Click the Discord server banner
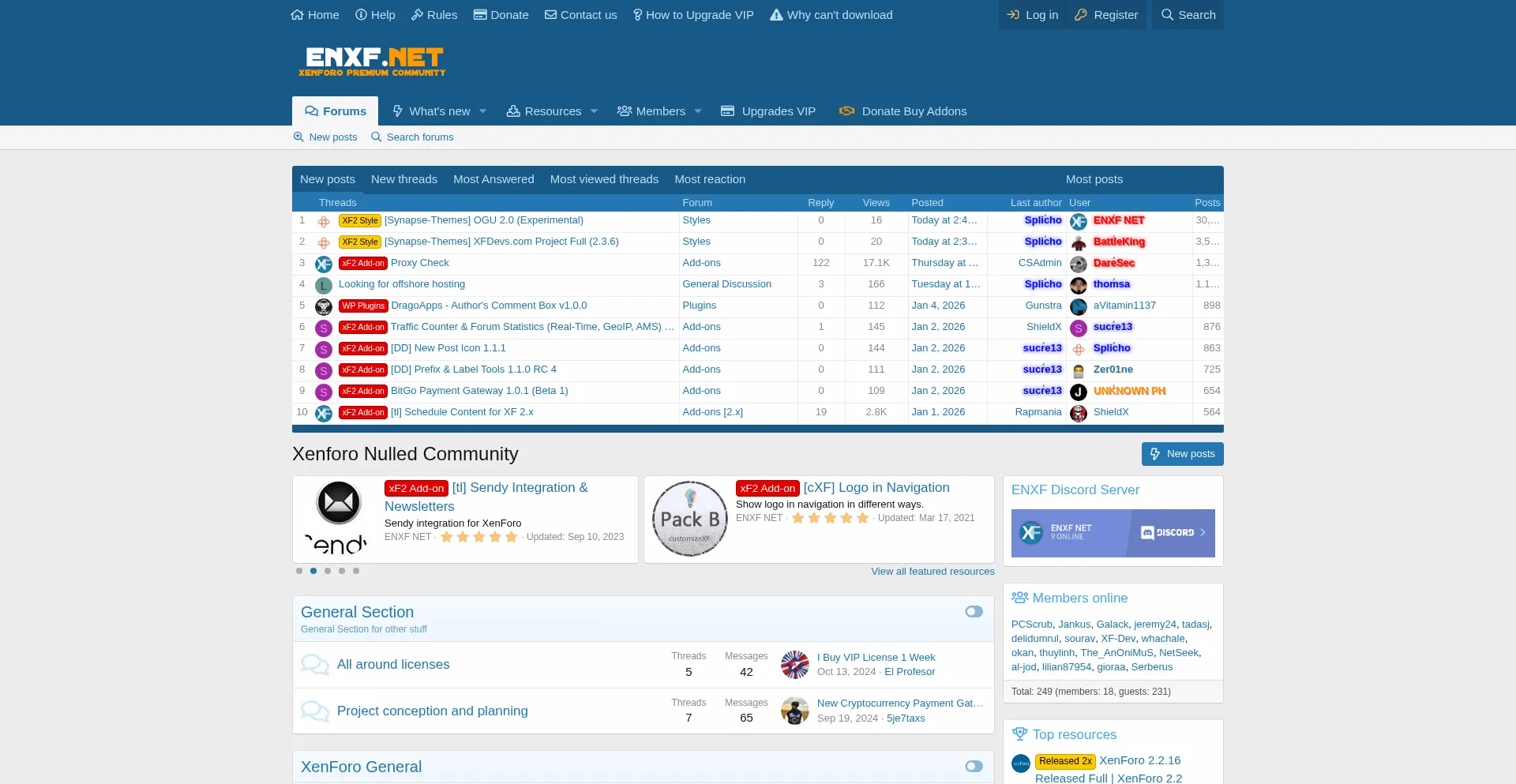The height and width of the screenshot is (784, 1516). pyautogui.click(x=1113, y=533)
